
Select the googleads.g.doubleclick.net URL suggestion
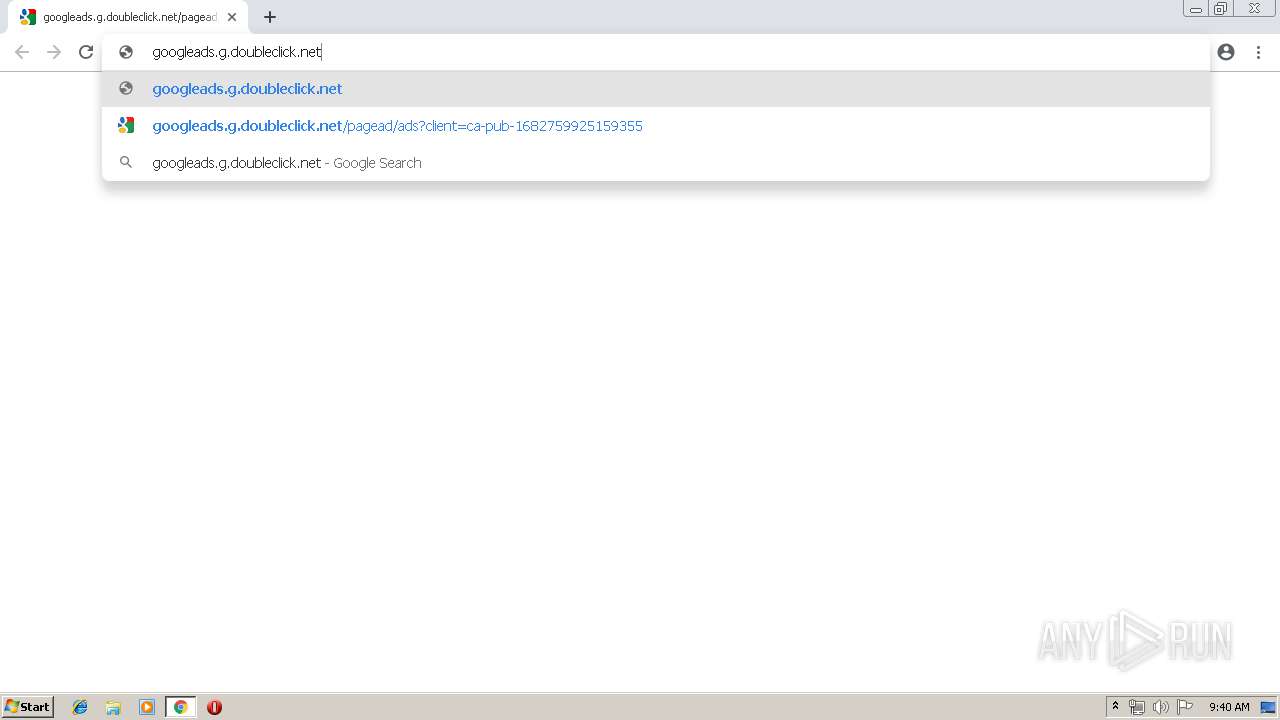point(656,89)
